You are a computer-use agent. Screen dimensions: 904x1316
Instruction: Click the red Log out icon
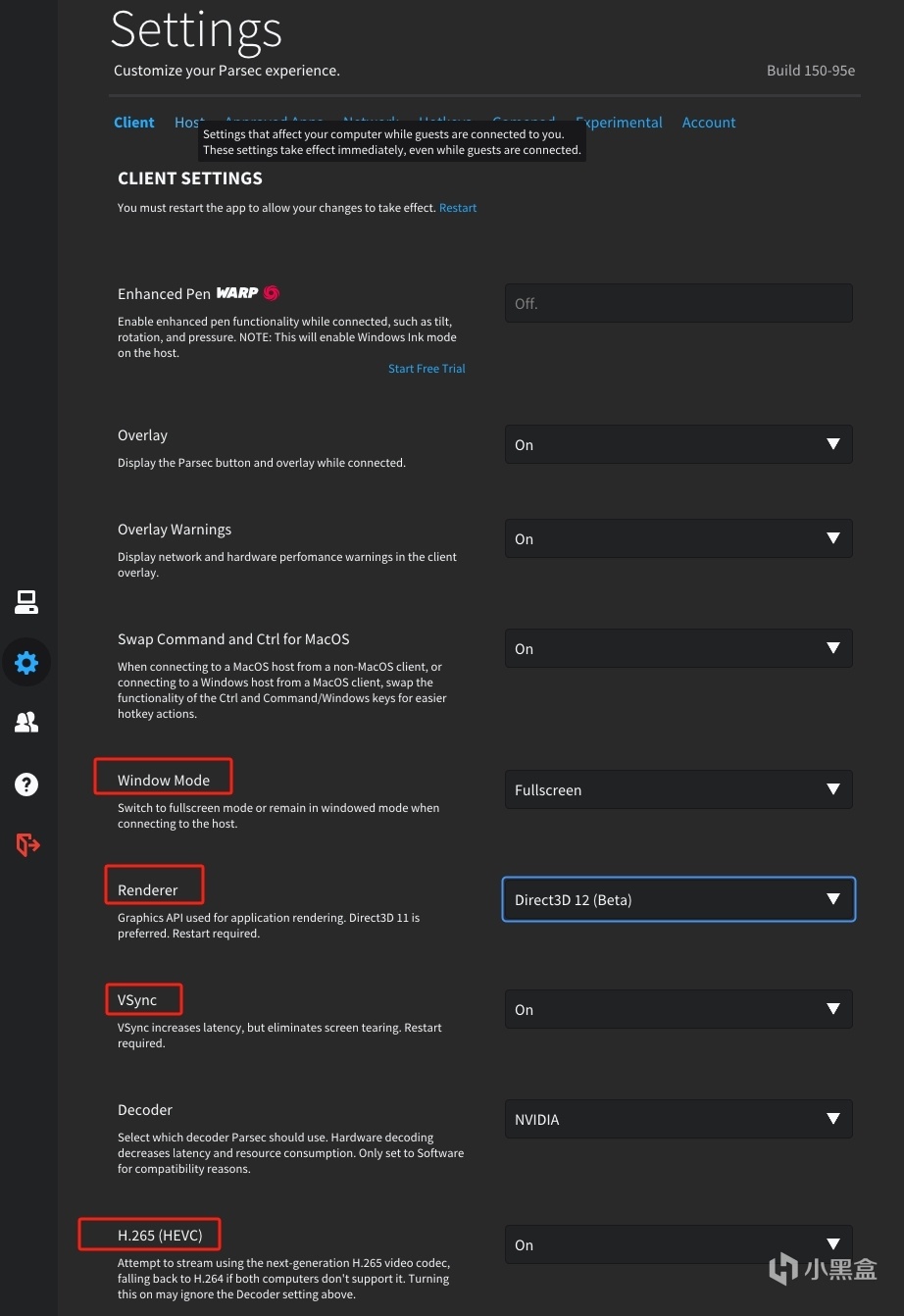[x=27, y=844]
